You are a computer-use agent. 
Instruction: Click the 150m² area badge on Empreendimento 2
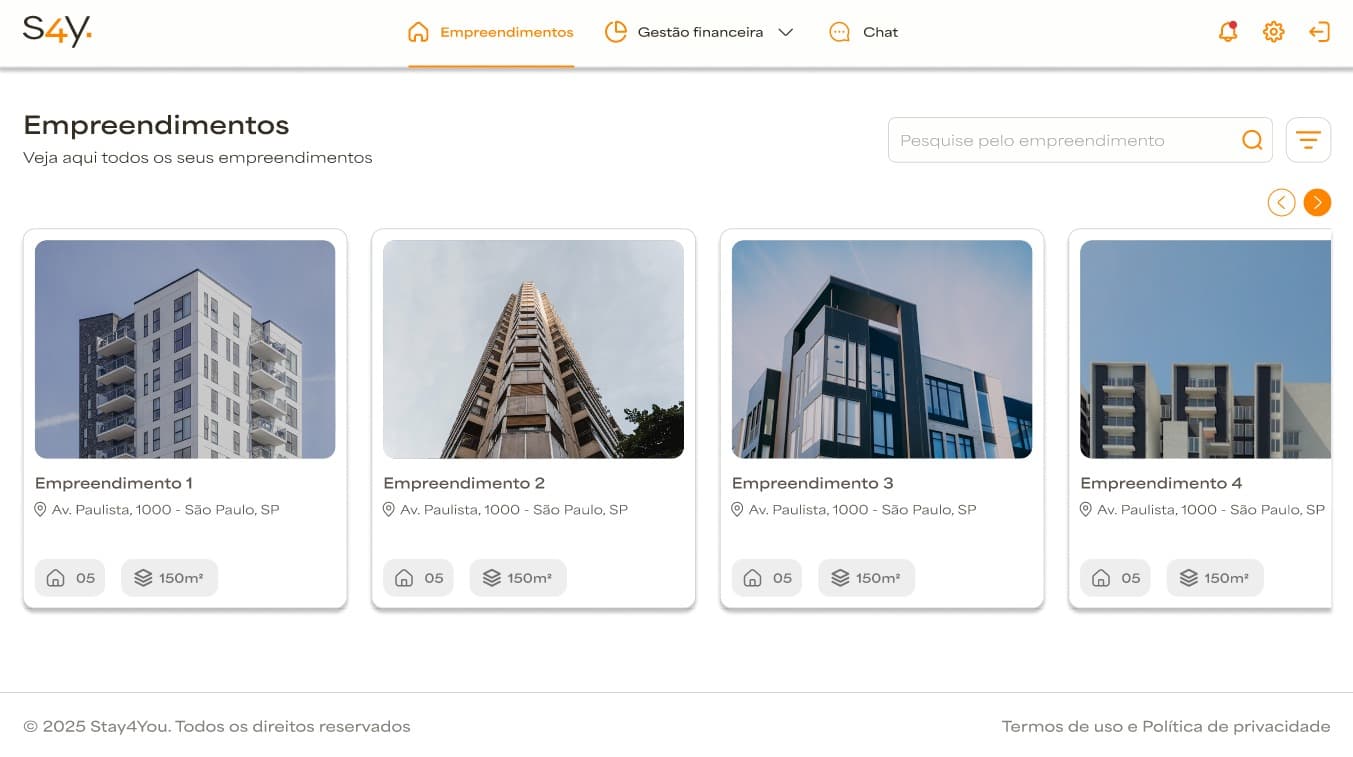[518, 578]
